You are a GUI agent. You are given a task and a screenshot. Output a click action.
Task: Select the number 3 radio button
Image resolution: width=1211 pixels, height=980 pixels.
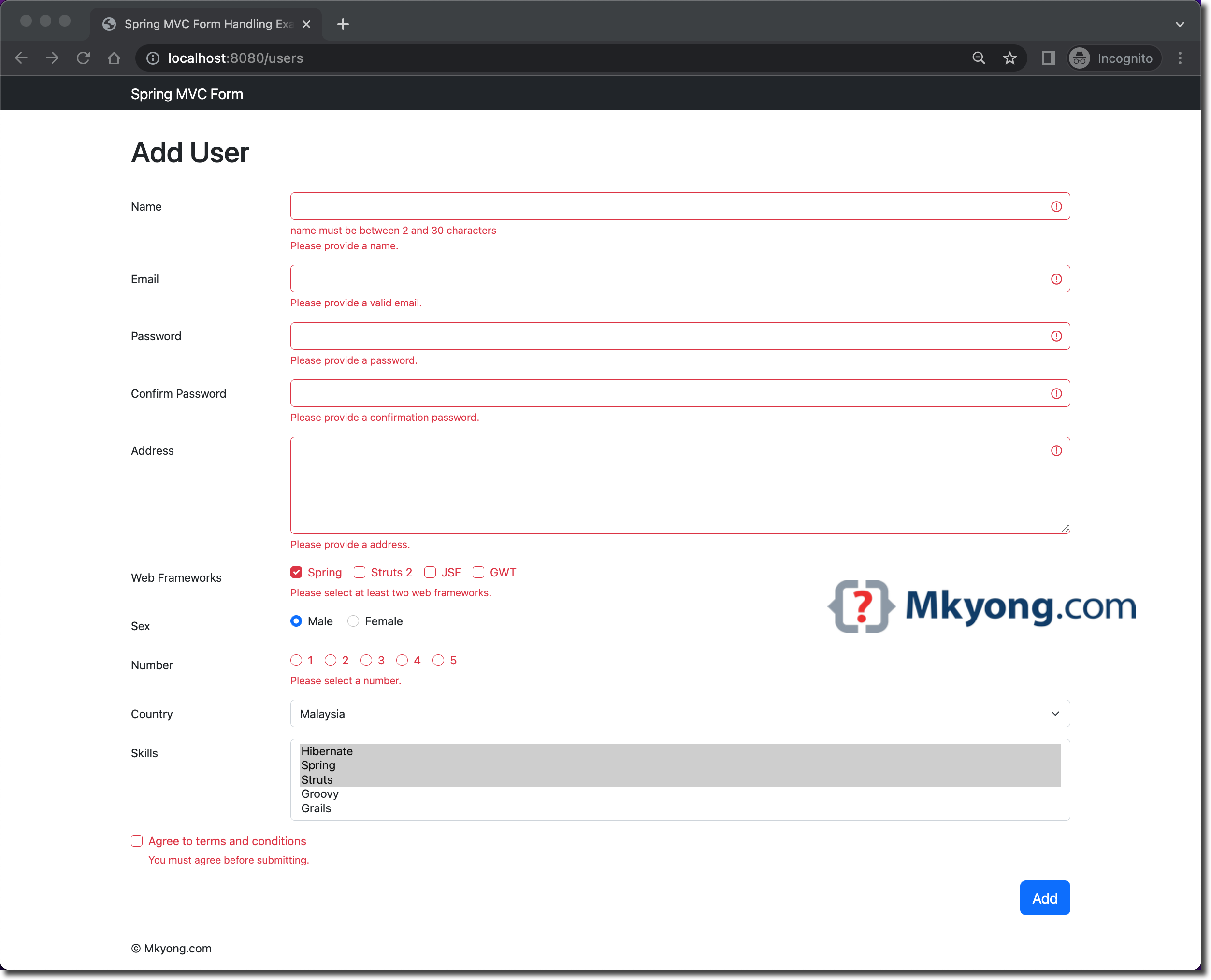pos(367,659)
